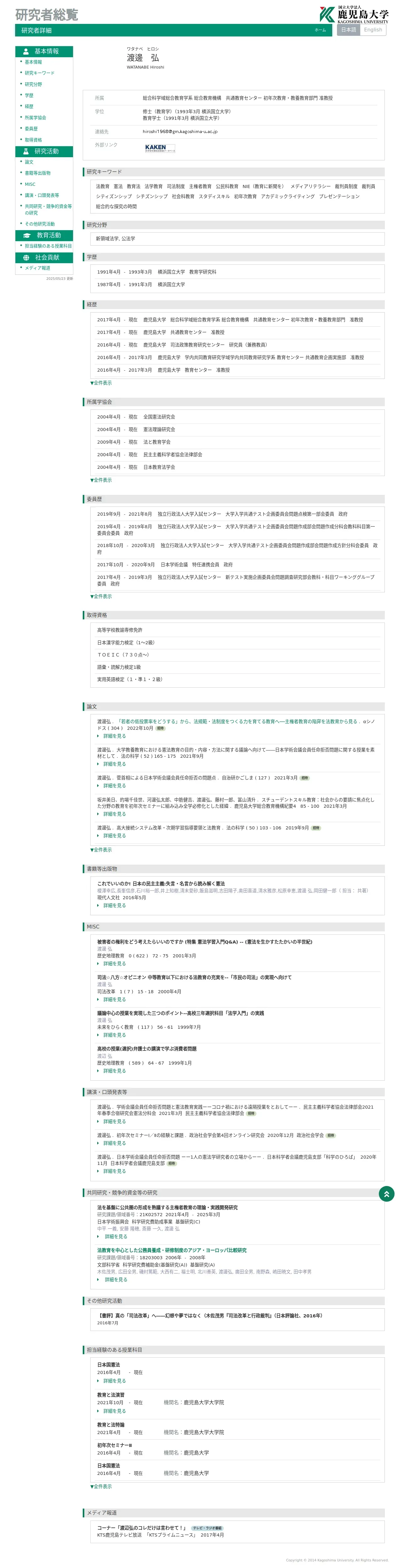Click the 初年次セミナーⅡ course title
The height and width of the screenshot is (1568, 404).
115,1445
